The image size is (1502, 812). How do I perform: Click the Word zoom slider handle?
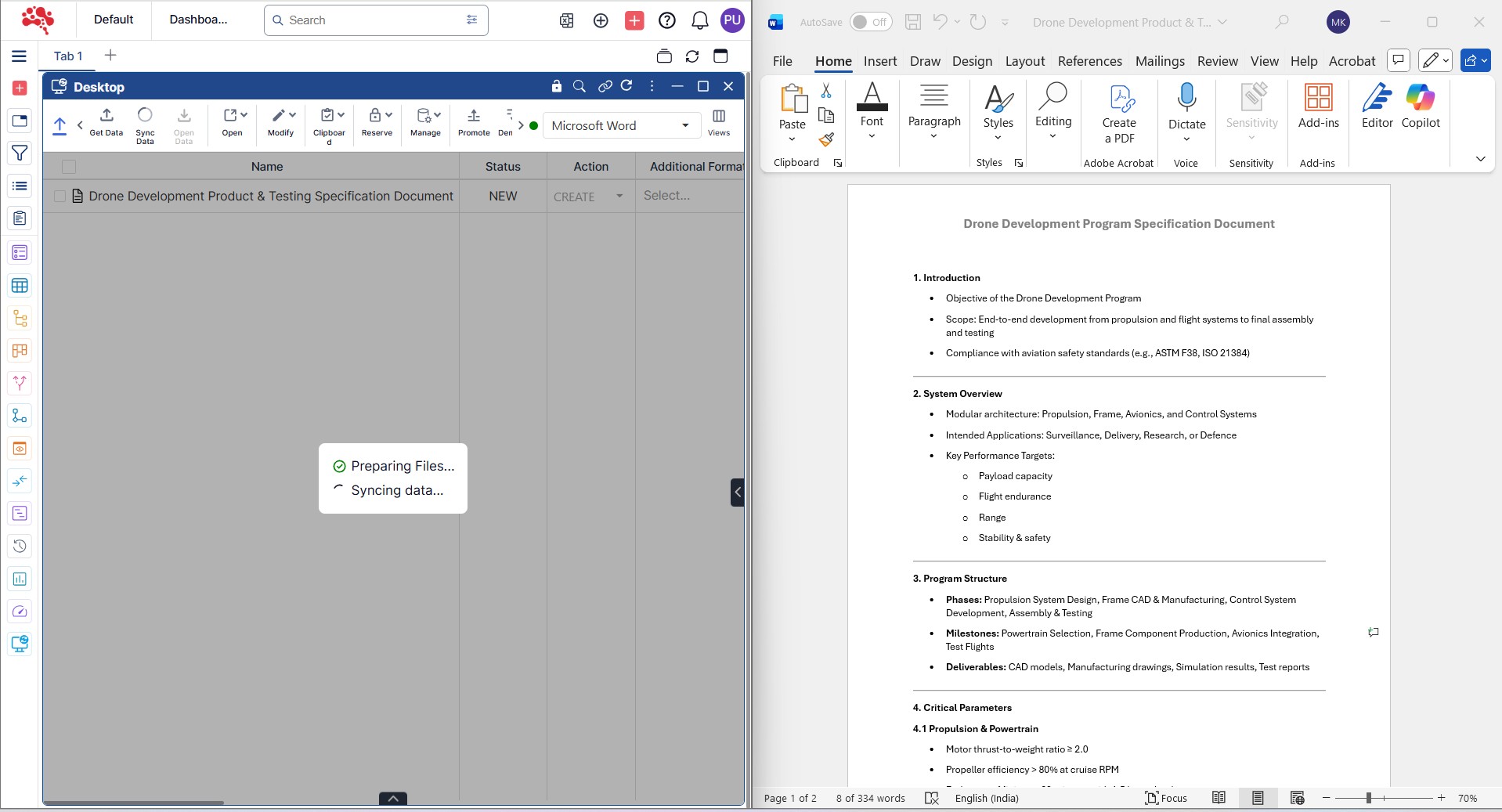(x=1368, y=798)
